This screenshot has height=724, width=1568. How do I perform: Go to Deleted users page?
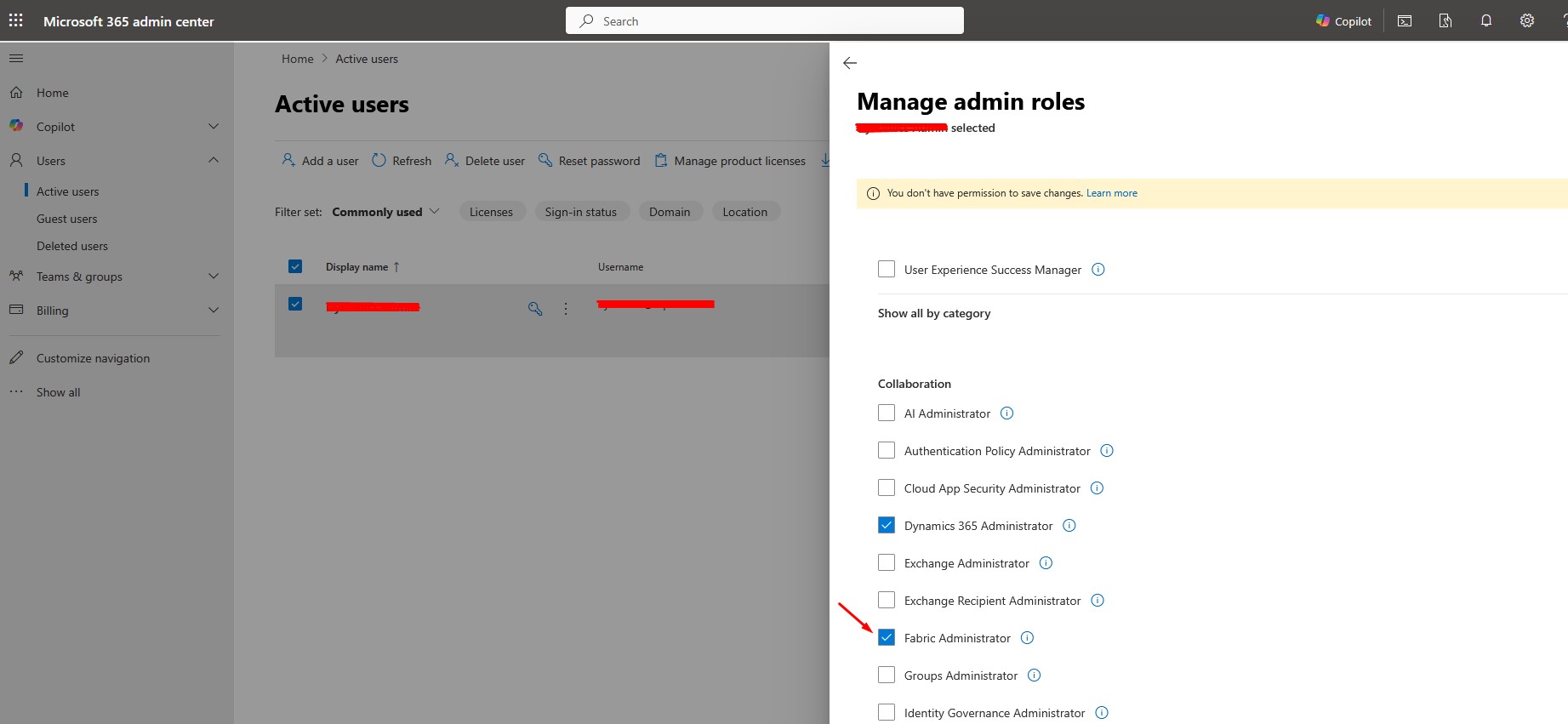(x=72, y=246)
